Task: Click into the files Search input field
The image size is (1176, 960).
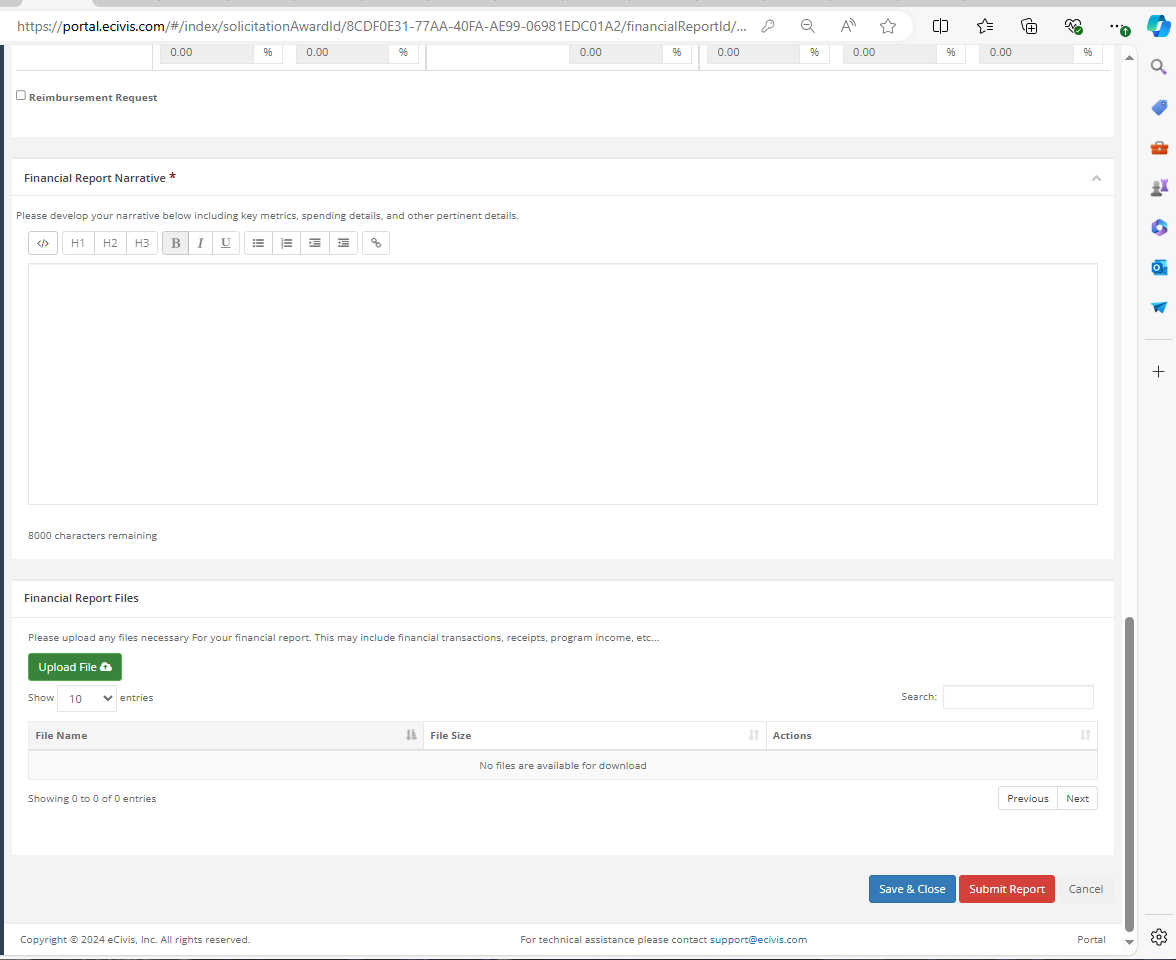Action: pyautogui.click(x=1018, y=697)
